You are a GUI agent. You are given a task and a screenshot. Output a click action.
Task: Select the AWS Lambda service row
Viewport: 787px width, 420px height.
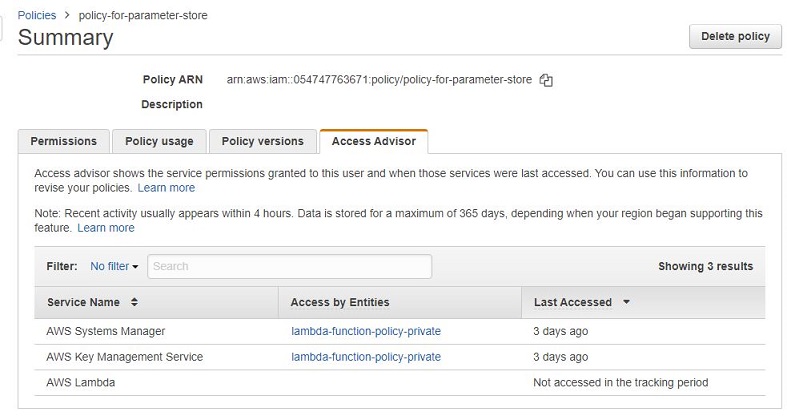[x=400, y=383]
